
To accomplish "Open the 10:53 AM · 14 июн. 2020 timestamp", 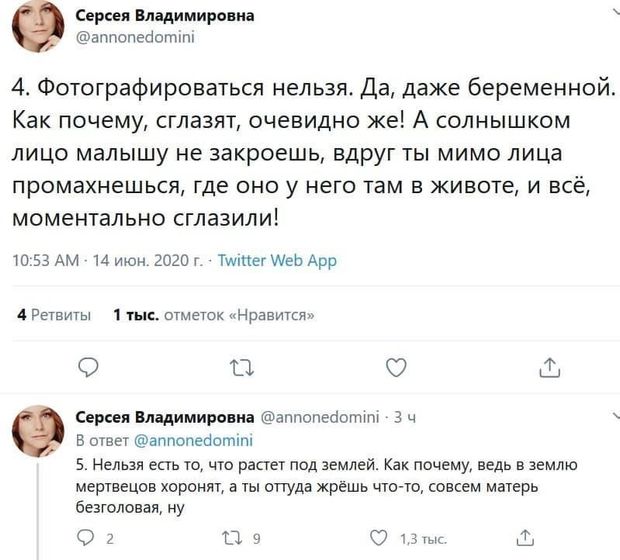I will (105, 261).
